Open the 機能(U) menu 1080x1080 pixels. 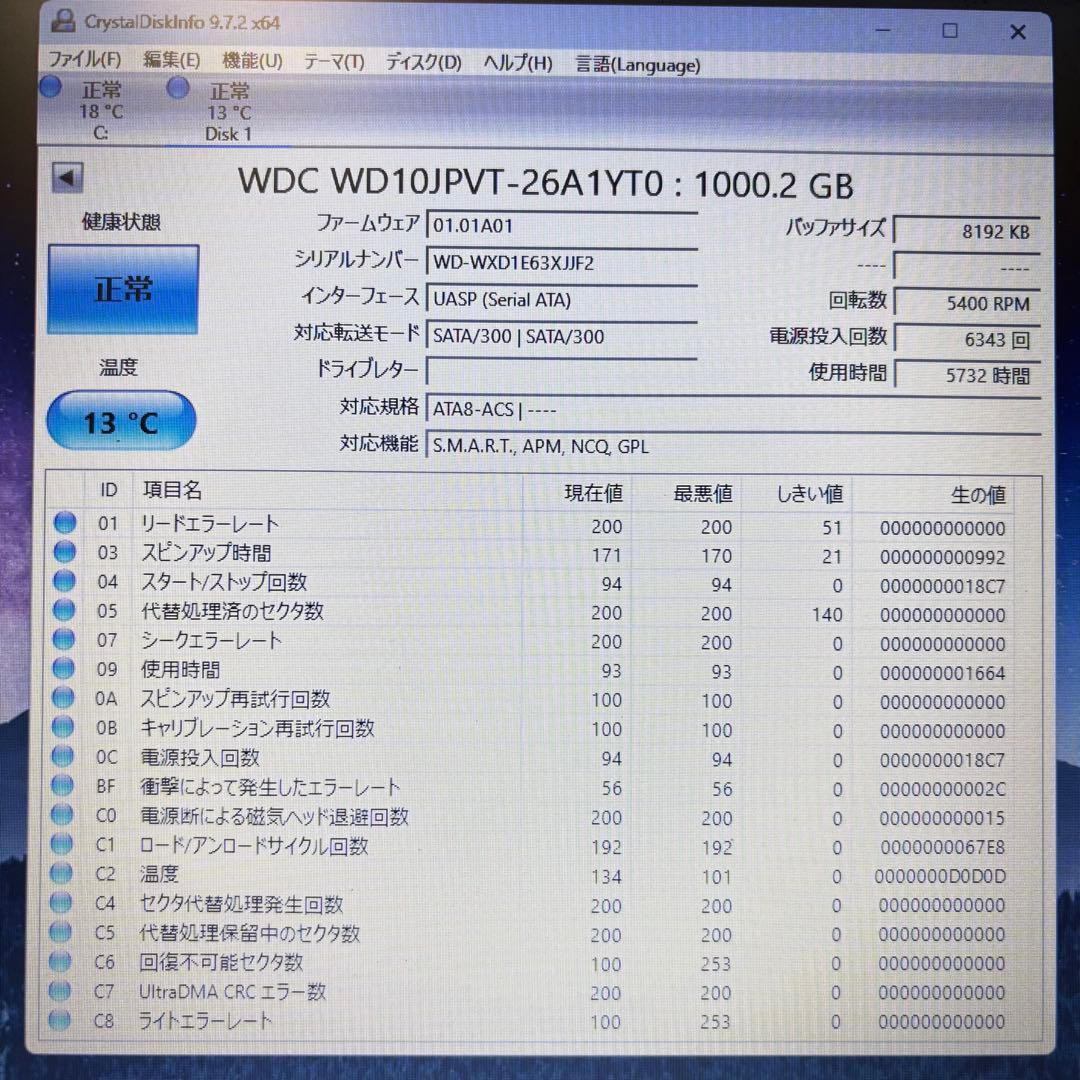coord(252,61)
